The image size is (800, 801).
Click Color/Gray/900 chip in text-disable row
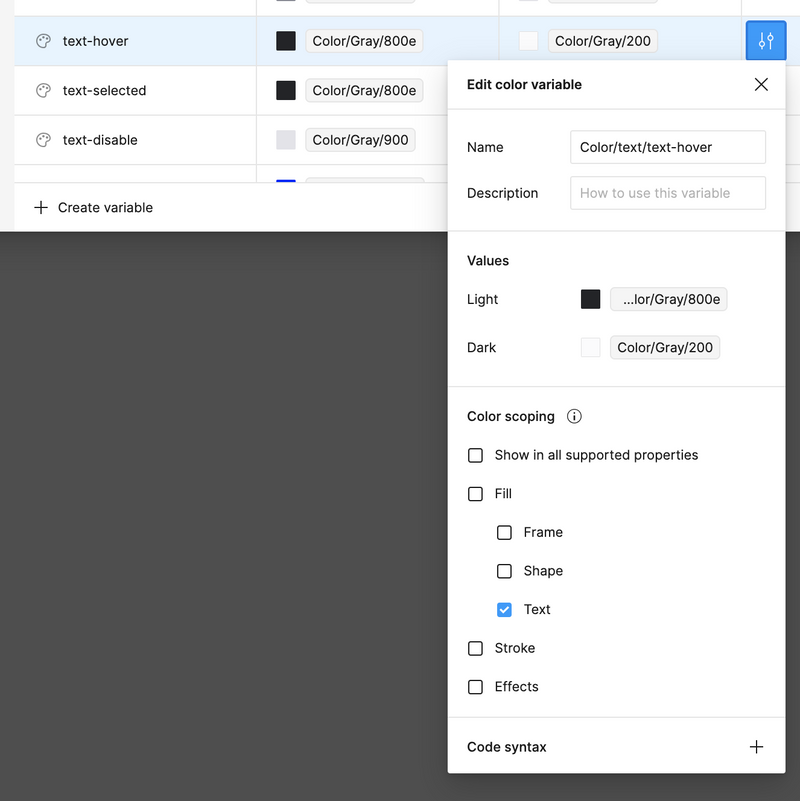tap(361, 140)
